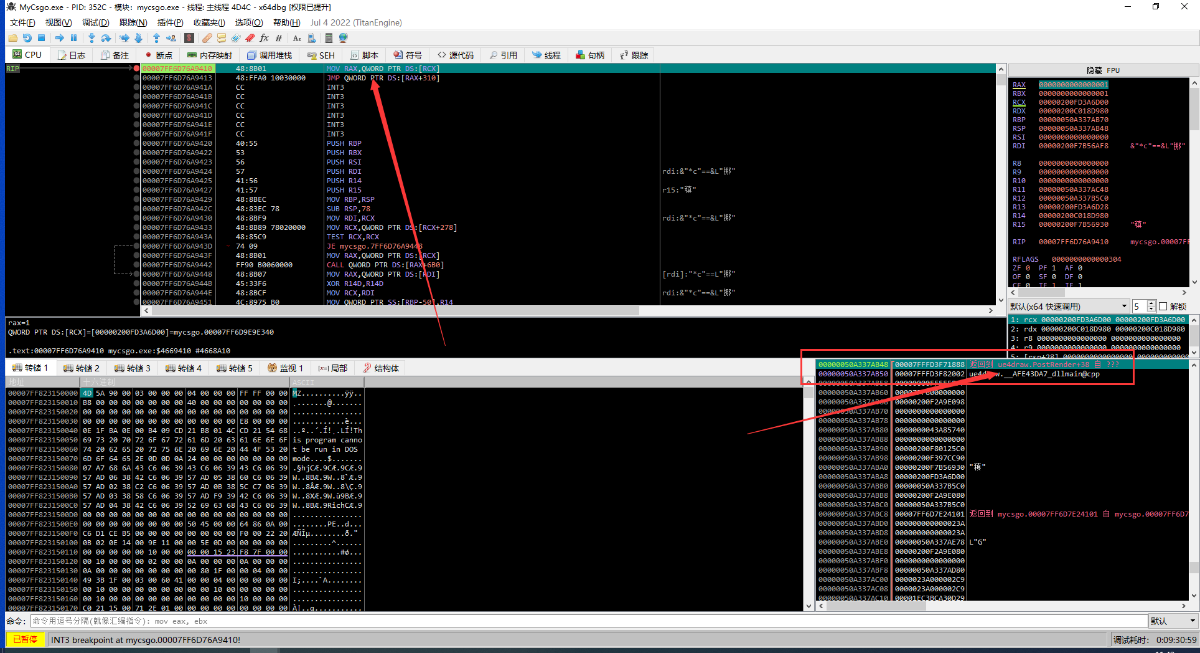Pause execution with the pause icon

(x=74, y=37)
